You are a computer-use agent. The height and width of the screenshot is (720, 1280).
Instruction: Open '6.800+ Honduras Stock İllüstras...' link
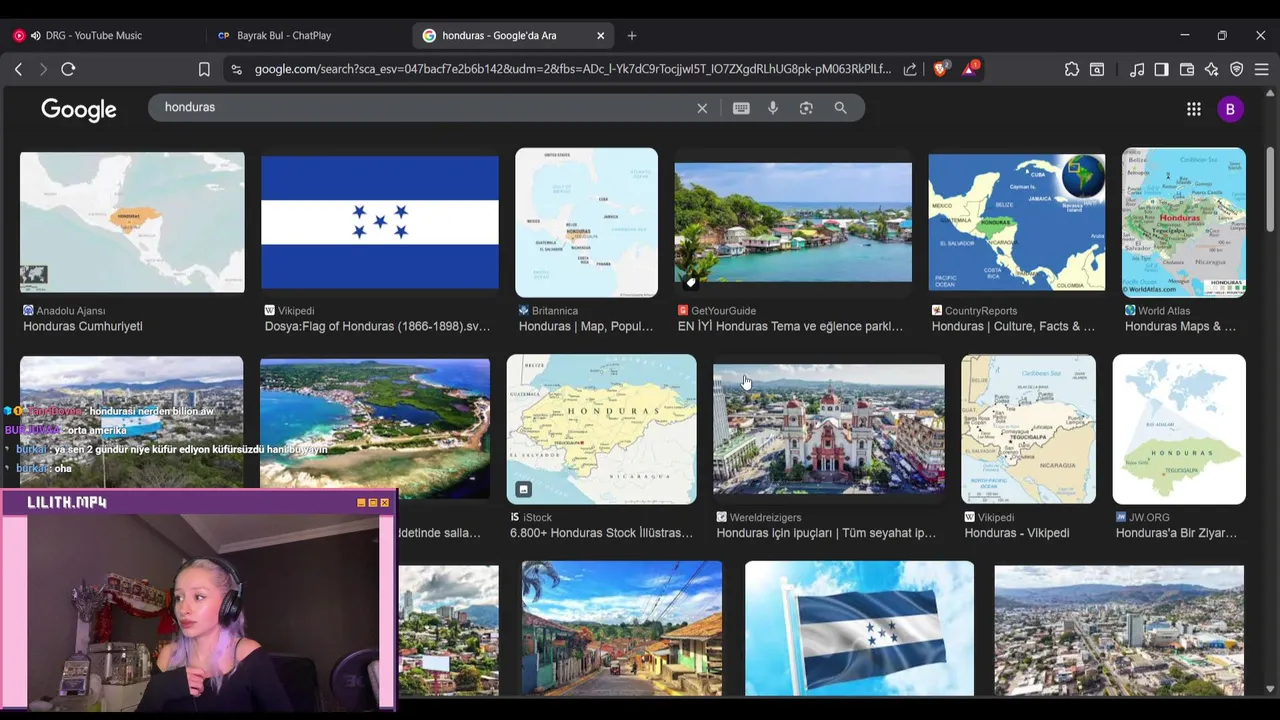coord(601,533)
